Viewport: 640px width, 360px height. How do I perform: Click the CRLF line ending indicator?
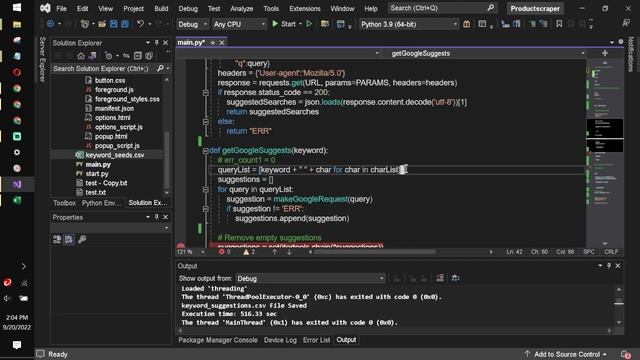click(x=611, y=252)
